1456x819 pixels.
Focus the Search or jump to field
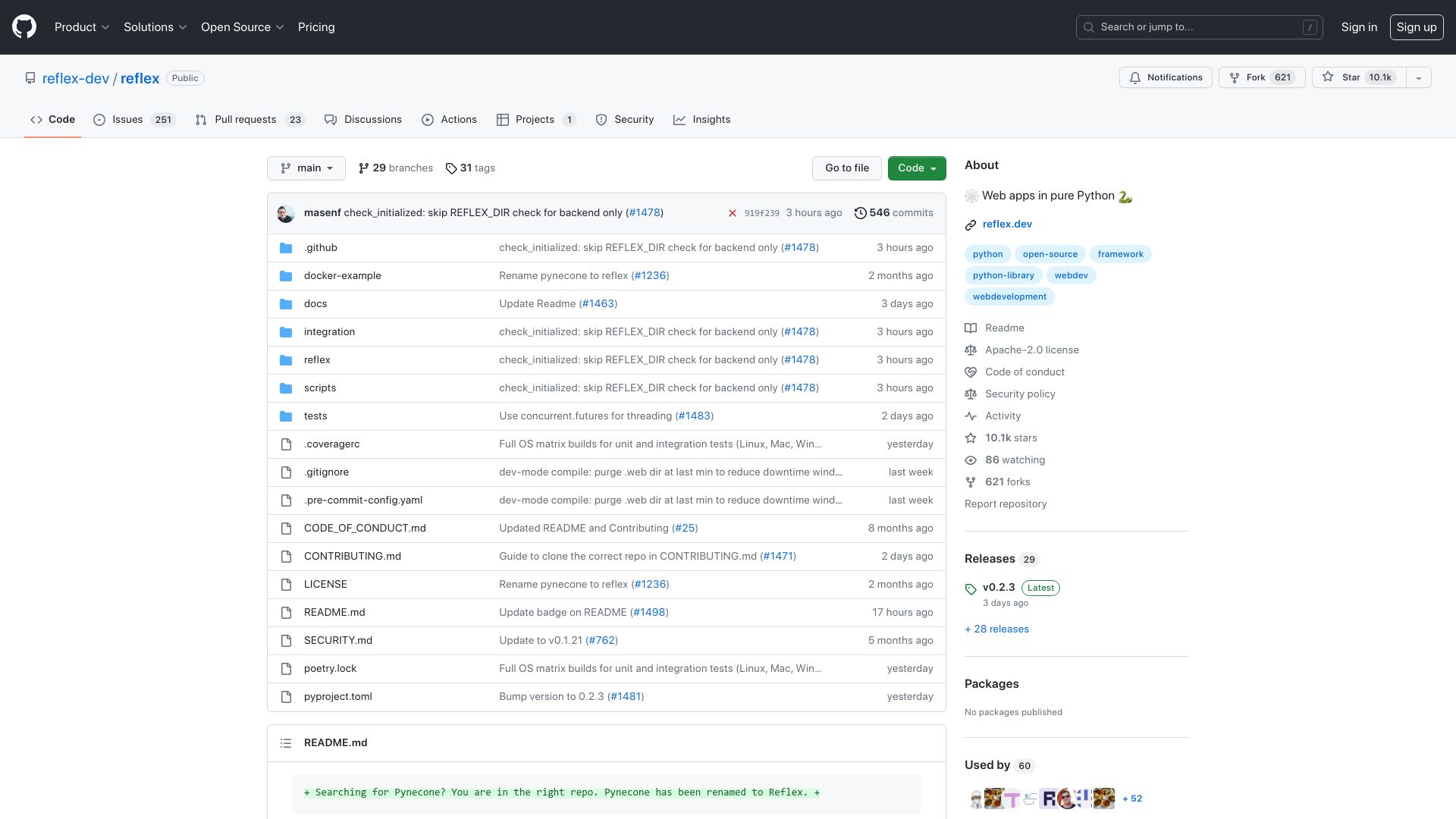point(1200,27)
